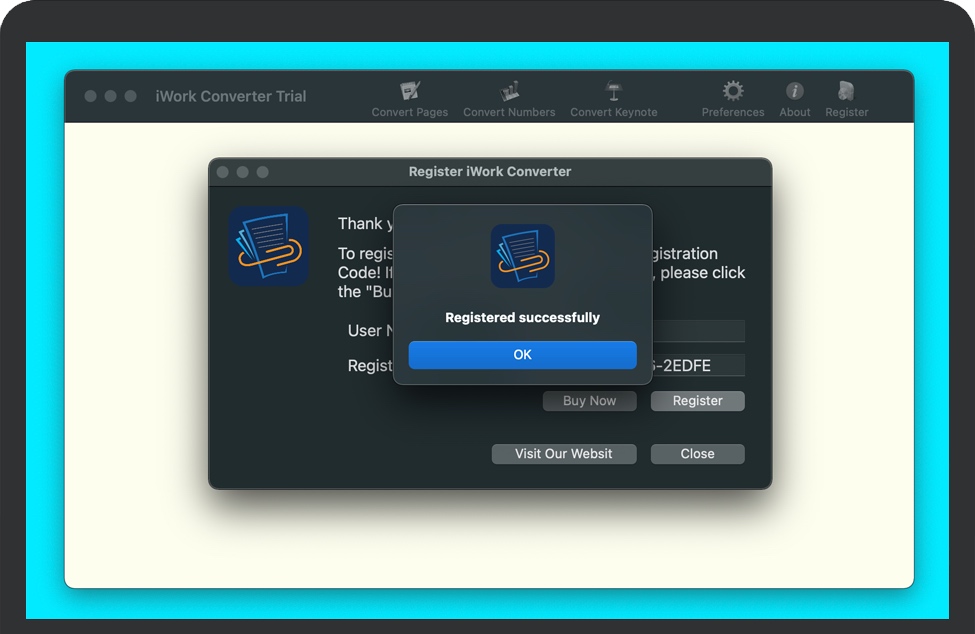Click the iWork Converter logo in register dialog
Screen dimensions: 975x634
(269, 246)
